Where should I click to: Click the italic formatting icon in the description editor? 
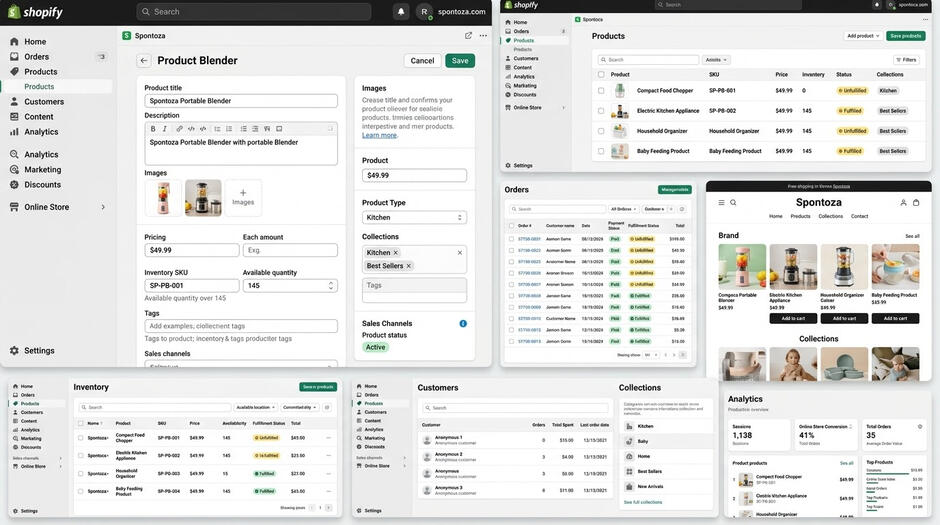pos(164,129)
